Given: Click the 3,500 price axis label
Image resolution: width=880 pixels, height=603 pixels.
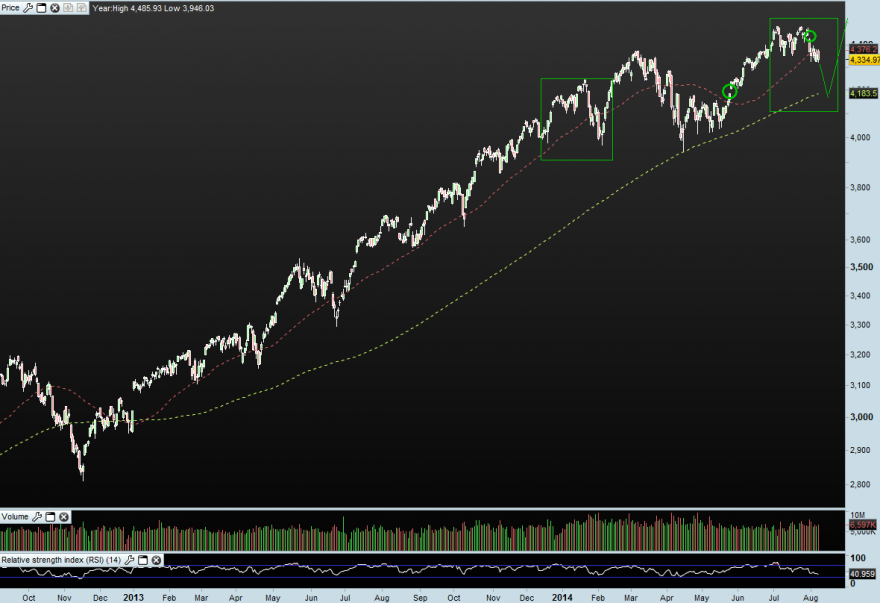Looking at the screenshot, I should (862, 267).
